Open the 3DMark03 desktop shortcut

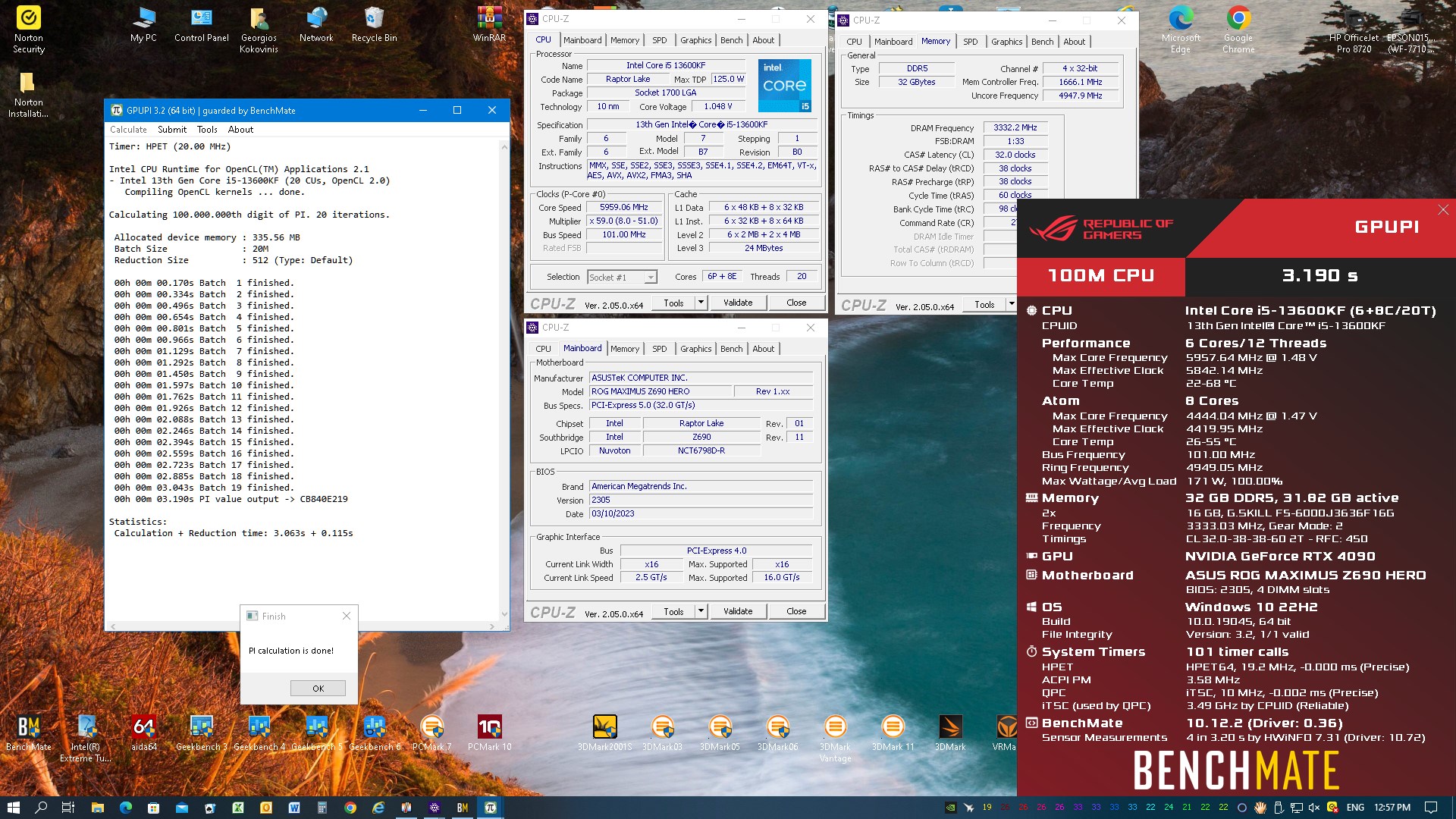[x=662, y=733]
